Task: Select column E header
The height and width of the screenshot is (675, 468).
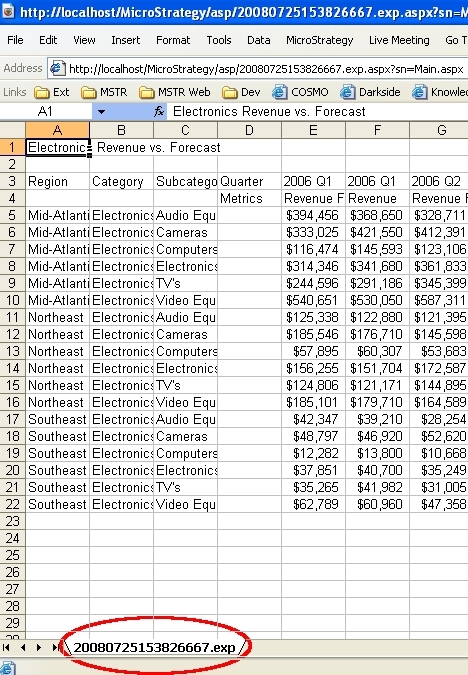Action: point(313,130)
